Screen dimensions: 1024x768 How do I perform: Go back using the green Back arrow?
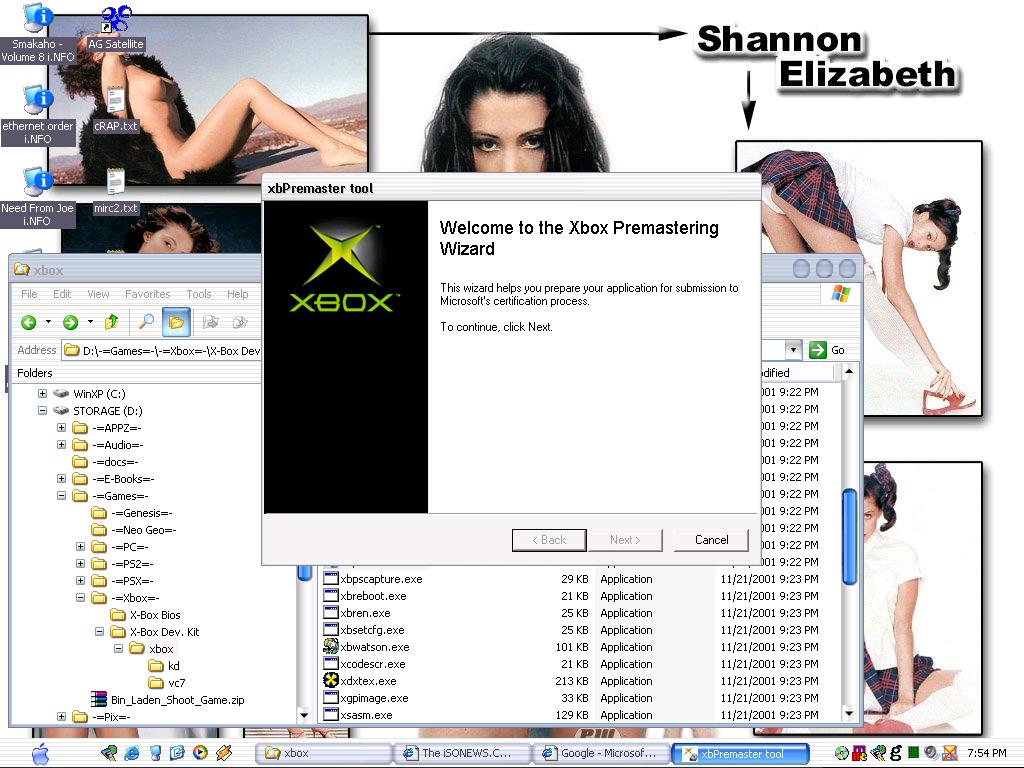(28, 322)
